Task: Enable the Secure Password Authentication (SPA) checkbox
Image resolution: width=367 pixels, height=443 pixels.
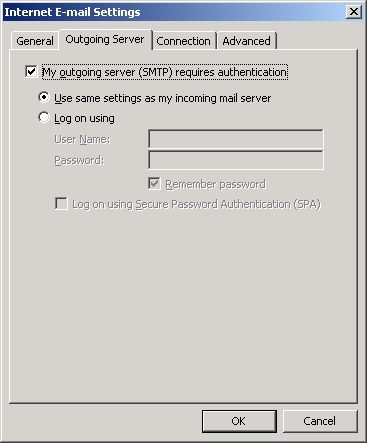Action: (x=61, y=204)
